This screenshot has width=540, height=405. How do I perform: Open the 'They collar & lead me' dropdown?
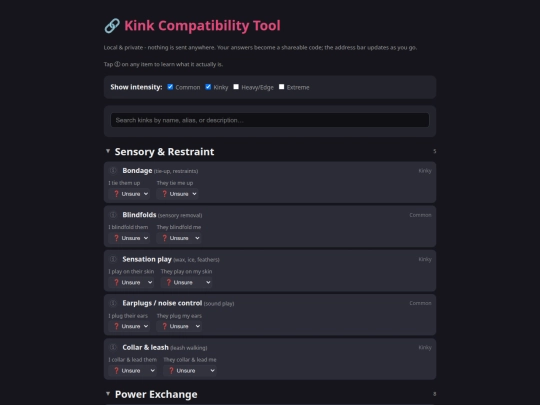click(x=190, y=371)
